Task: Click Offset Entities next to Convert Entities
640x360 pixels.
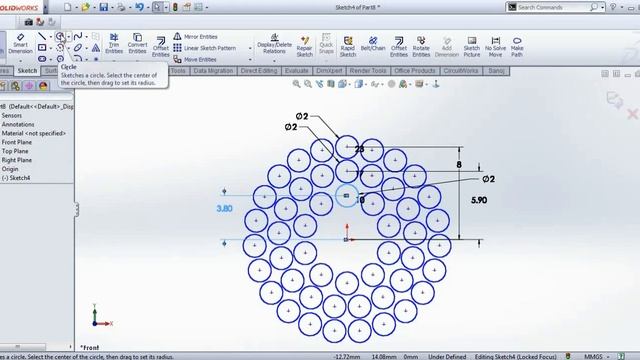Action: [x=161, y=47]
